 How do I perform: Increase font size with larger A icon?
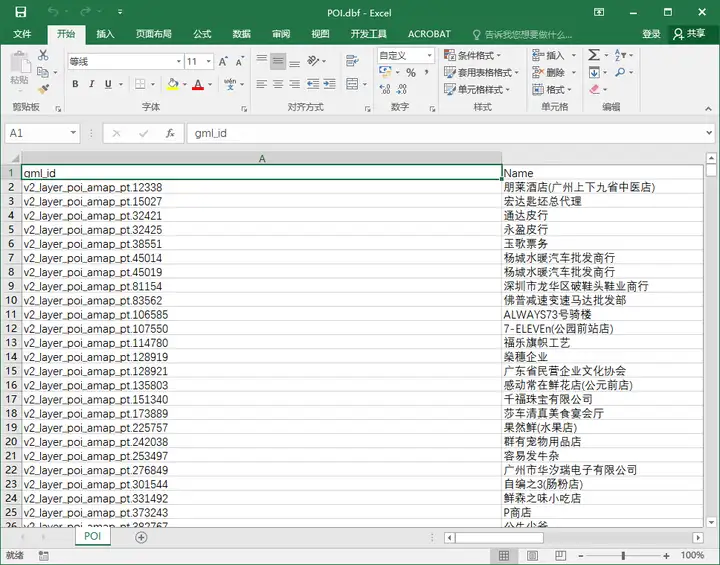point(223,61)
